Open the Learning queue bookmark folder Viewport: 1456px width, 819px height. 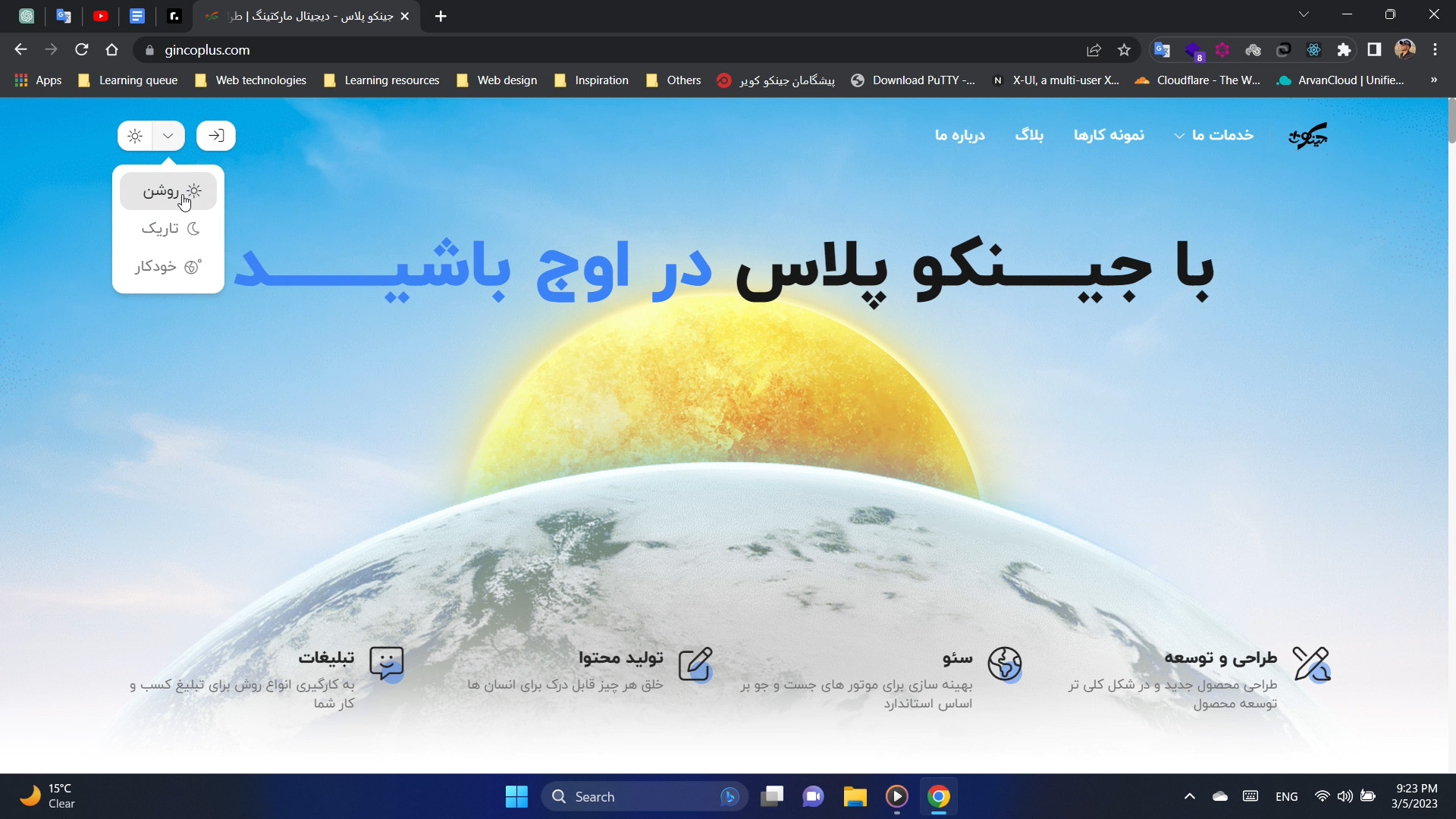(127, 80)
